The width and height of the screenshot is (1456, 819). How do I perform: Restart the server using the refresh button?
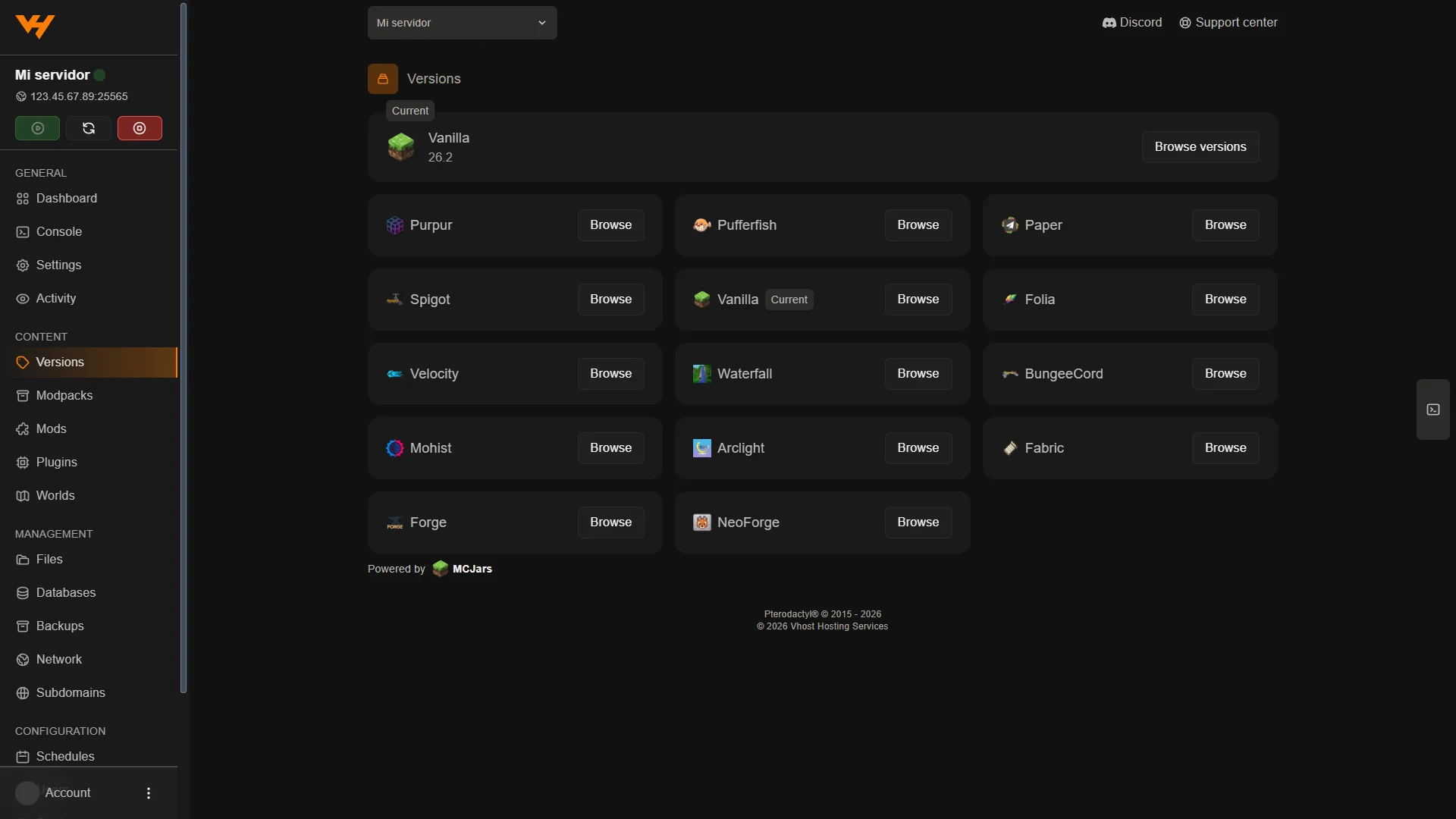[x=89, y=128]
